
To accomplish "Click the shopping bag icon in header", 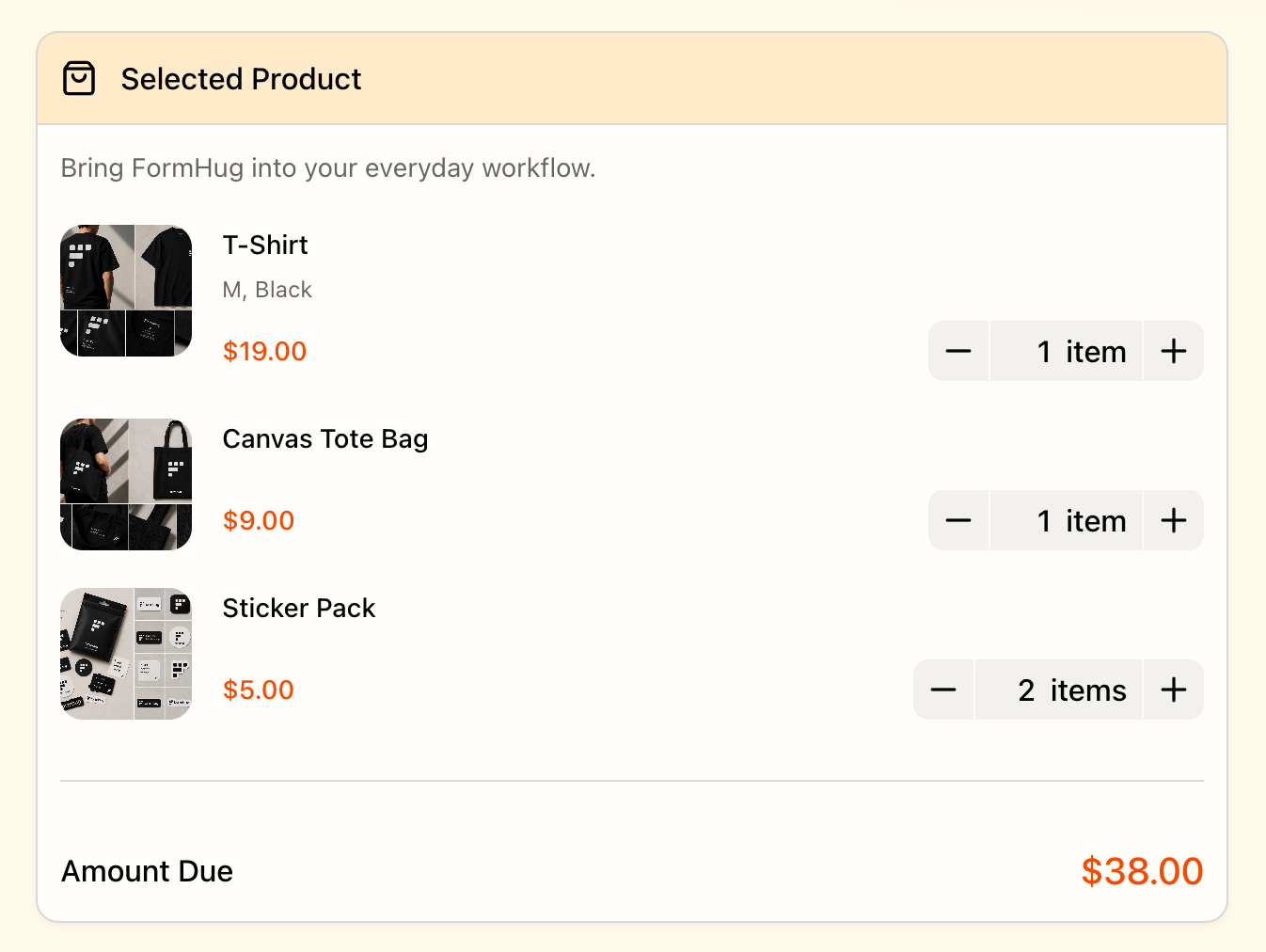I will click(79, 79).
